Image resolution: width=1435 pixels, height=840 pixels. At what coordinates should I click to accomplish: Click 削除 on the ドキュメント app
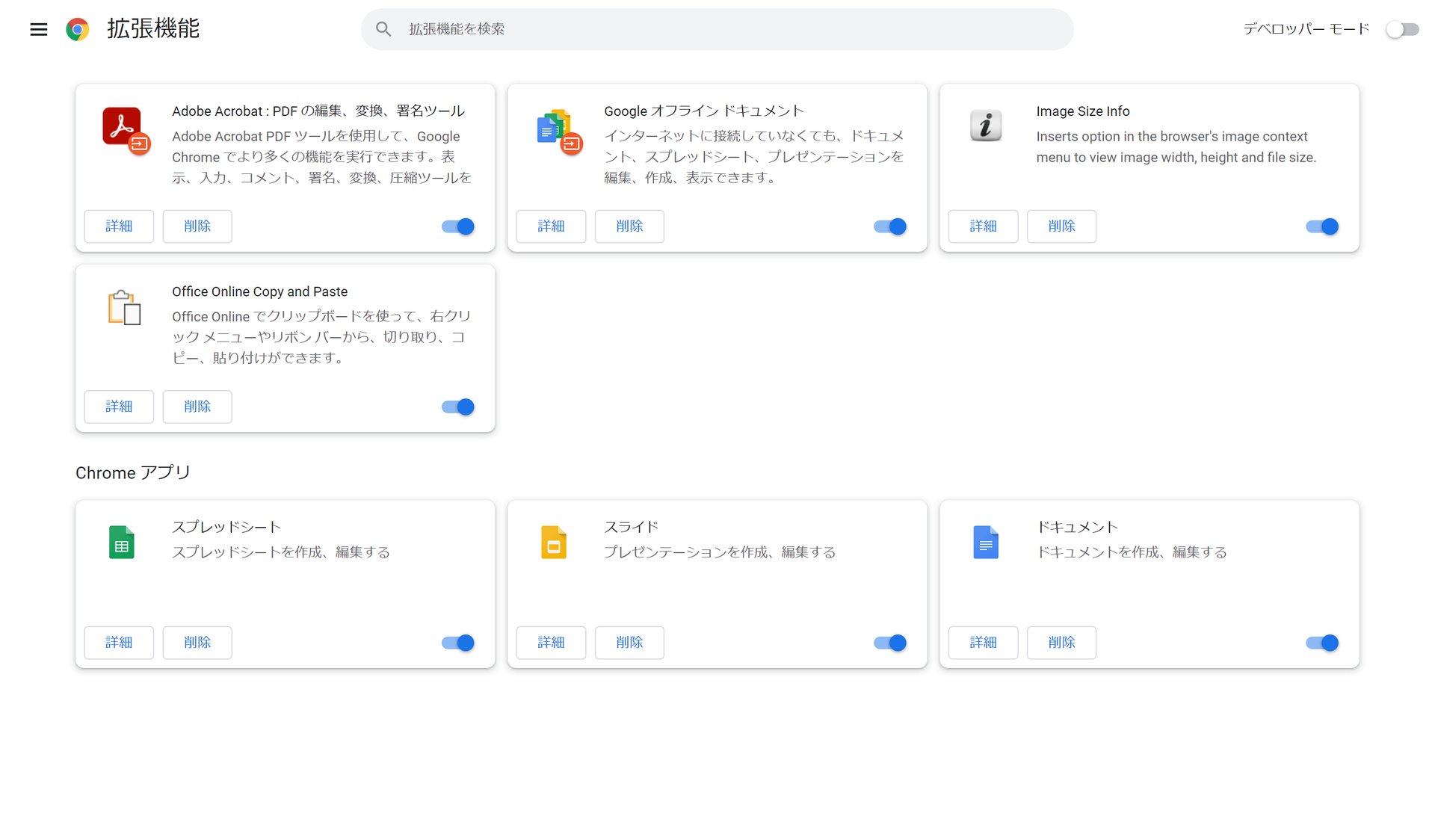tap(1061, 643)
